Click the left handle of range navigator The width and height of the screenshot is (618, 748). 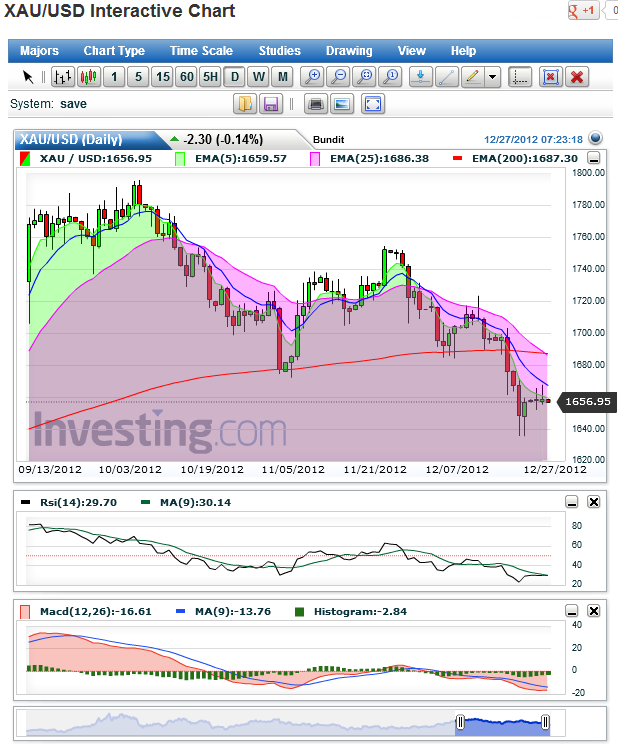460,722
